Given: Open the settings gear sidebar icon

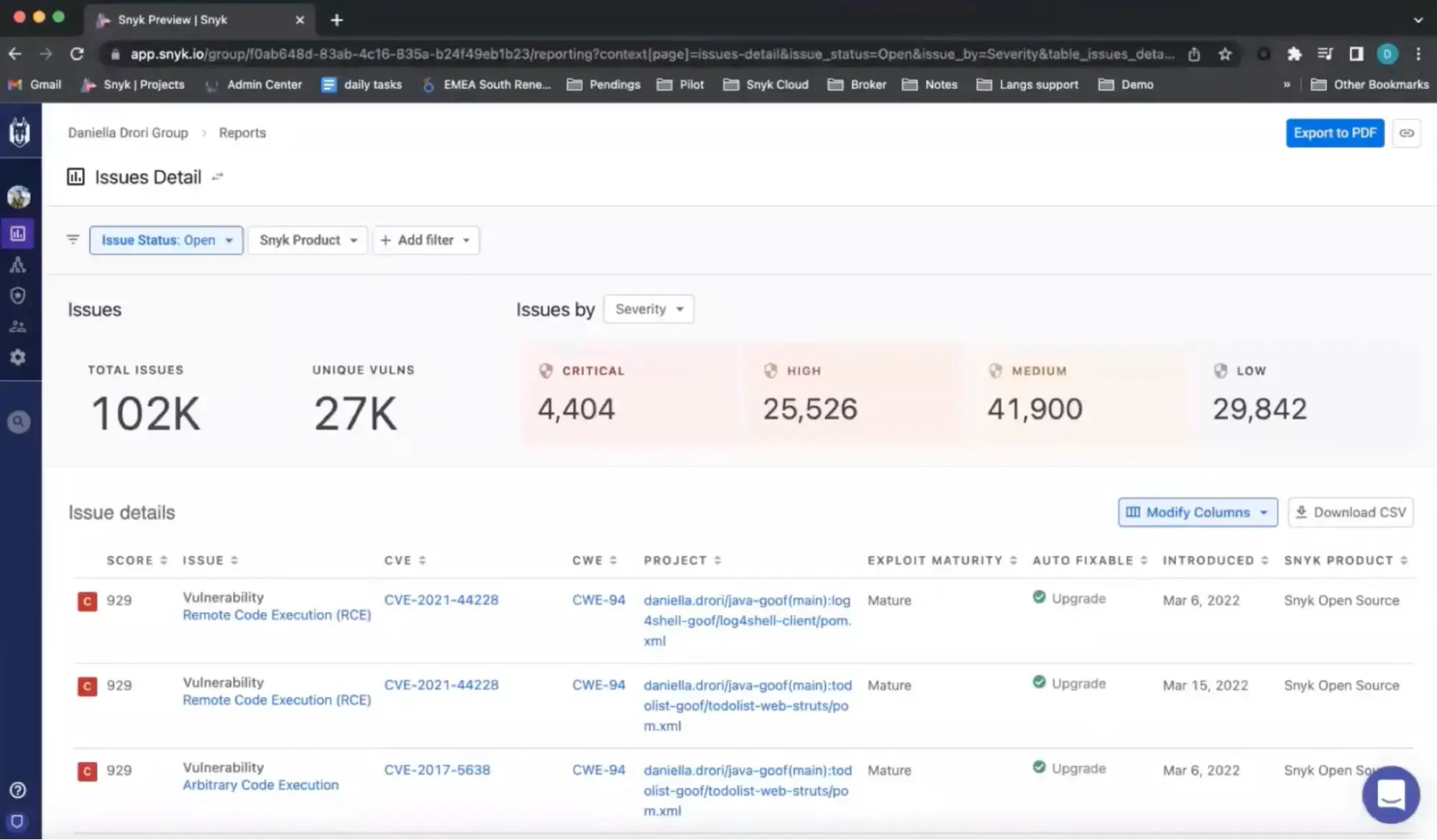Looking at the screenshot, I should (x=18, y=357).
